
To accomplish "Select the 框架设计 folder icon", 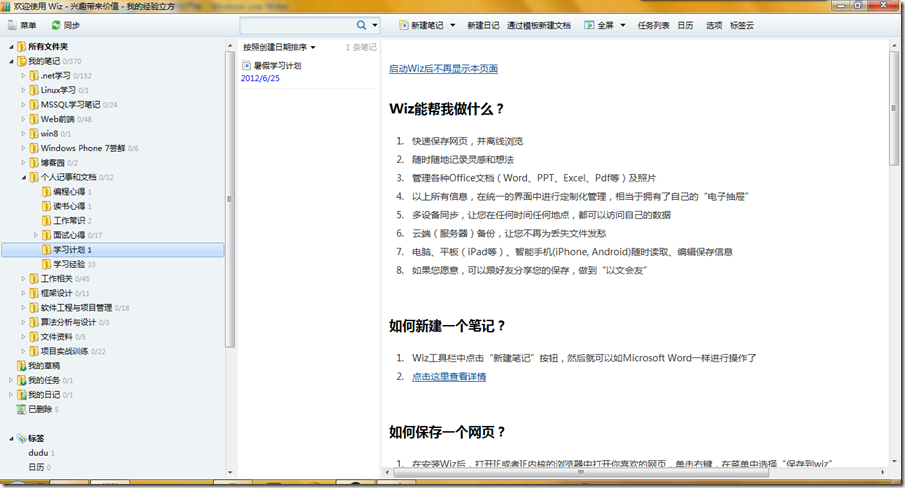I will click(34, 293).
